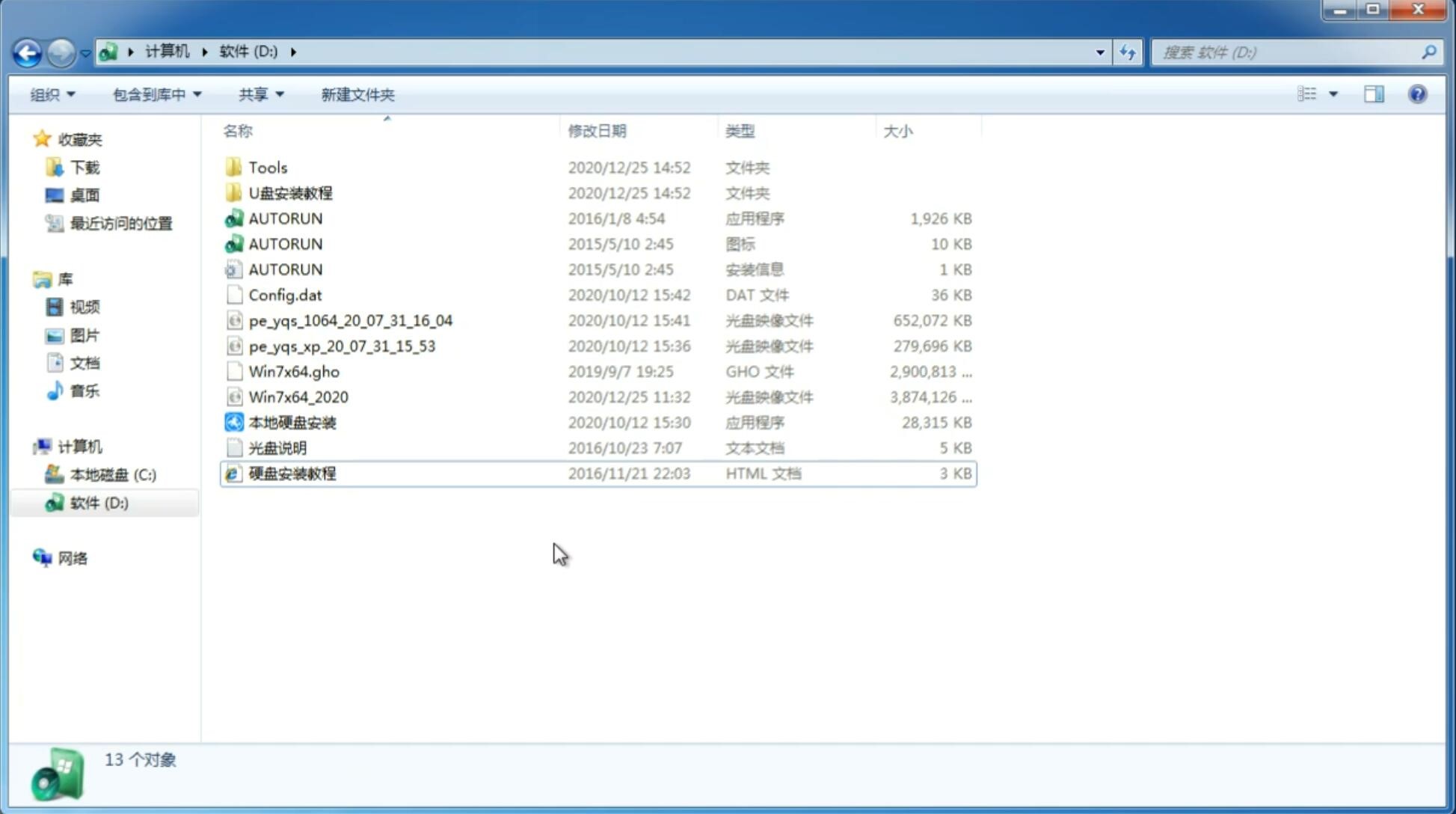Image resolution: width=1456 pixels, height=814 pixels.
Task: Open Win7x64_2020 disc image file
Action: [298, 397]
